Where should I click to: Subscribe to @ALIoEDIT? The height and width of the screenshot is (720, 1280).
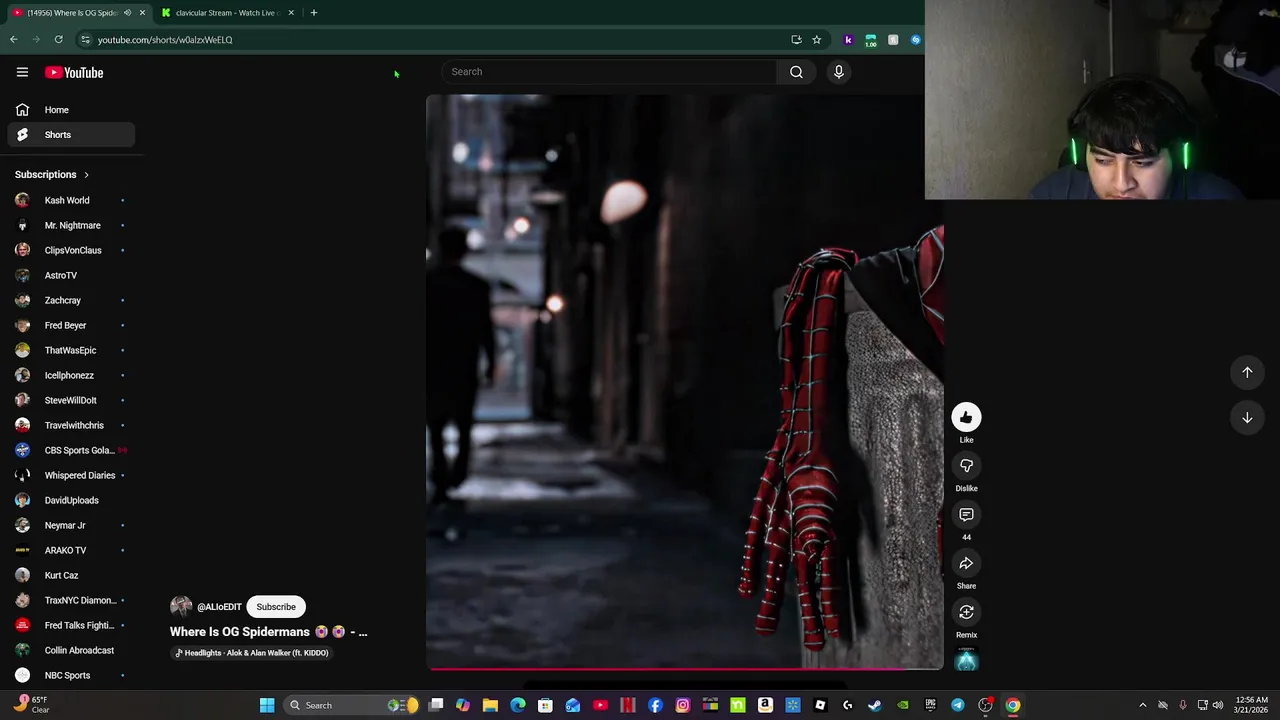(x=276, y=607)
